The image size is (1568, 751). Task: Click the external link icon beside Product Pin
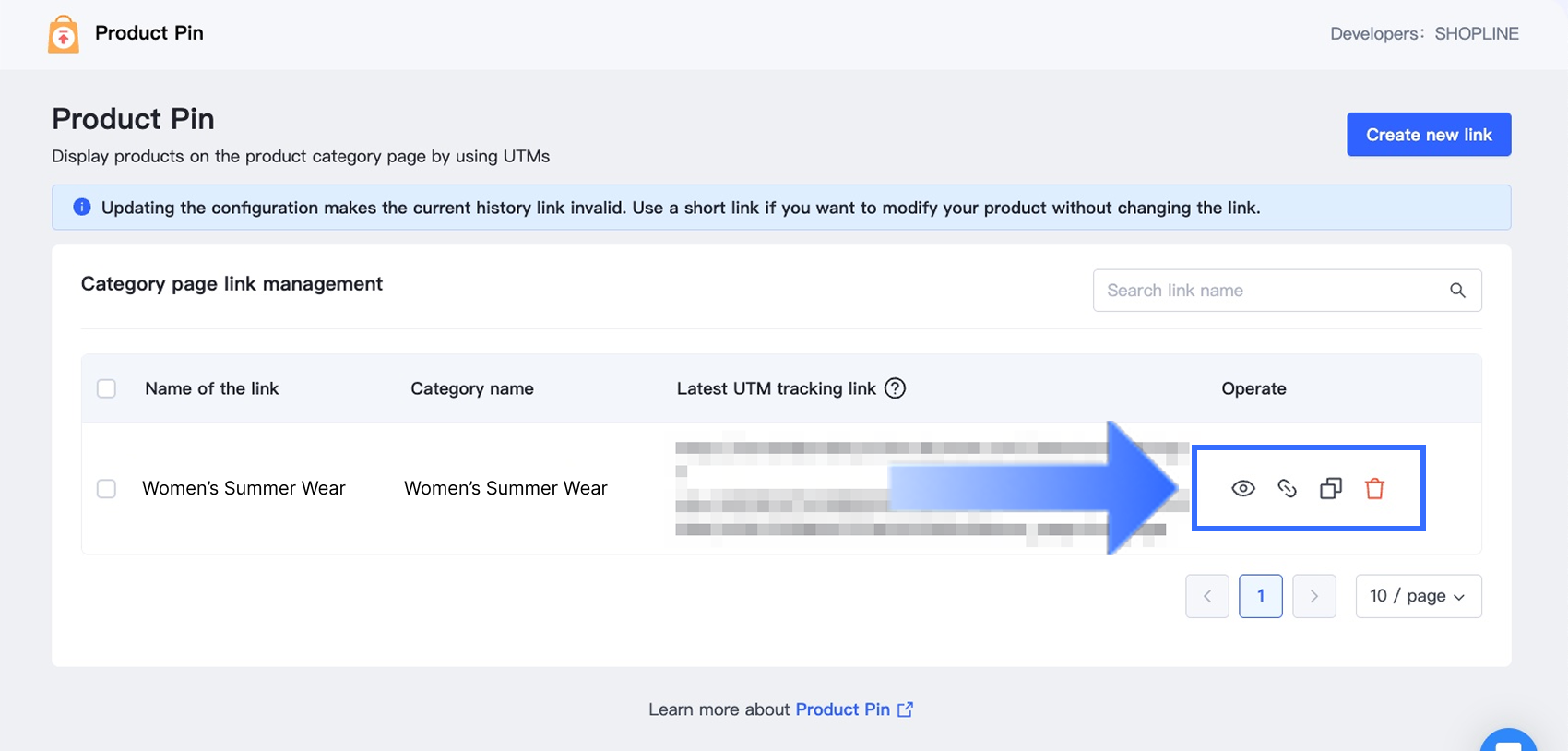point(906,709)
